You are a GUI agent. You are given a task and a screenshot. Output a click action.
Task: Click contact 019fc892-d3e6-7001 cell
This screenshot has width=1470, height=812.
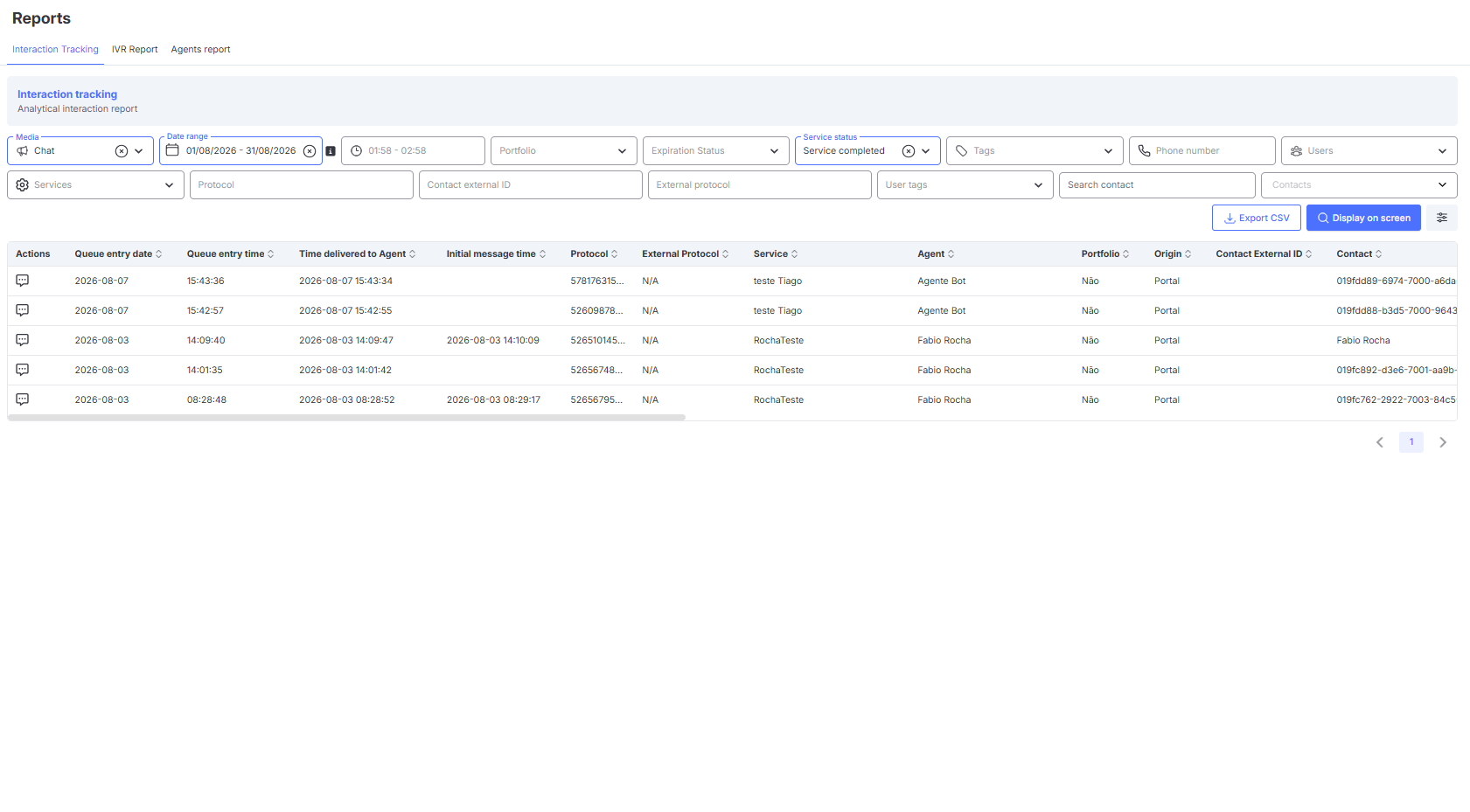tap(1396, 371)
